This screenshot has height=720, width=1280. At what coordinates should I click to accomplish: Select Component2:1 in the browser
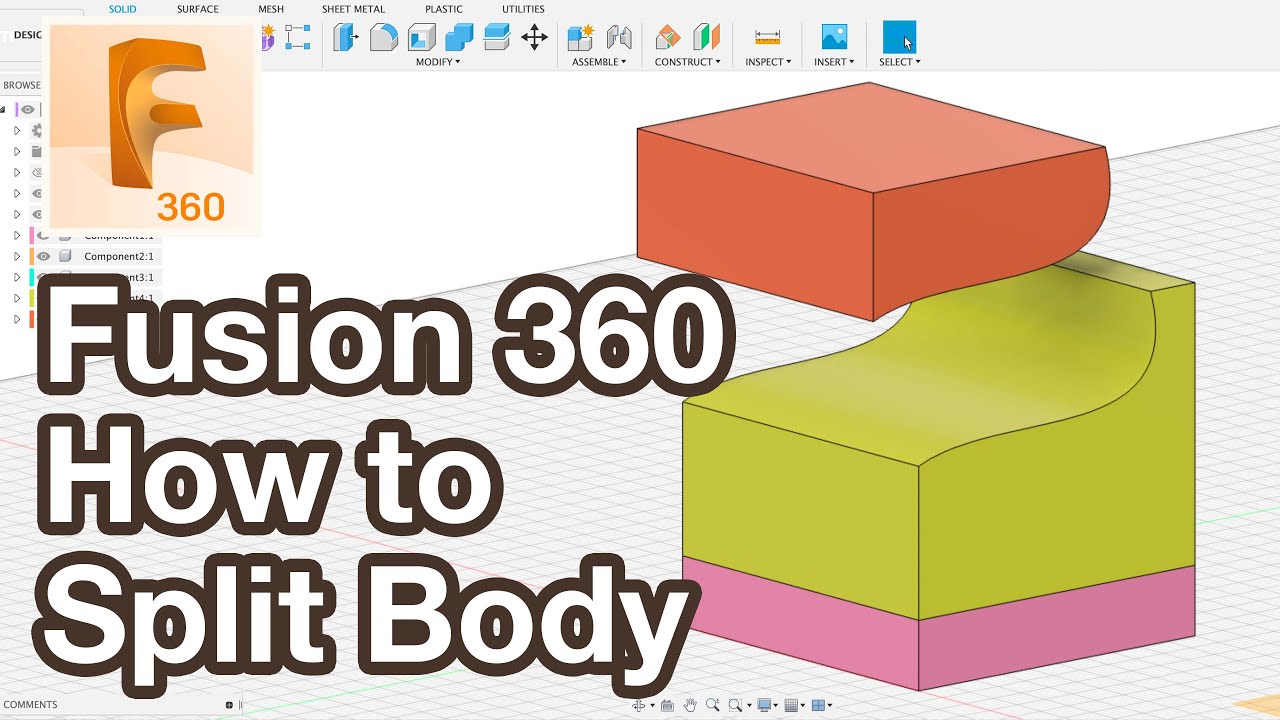point(119,256)
